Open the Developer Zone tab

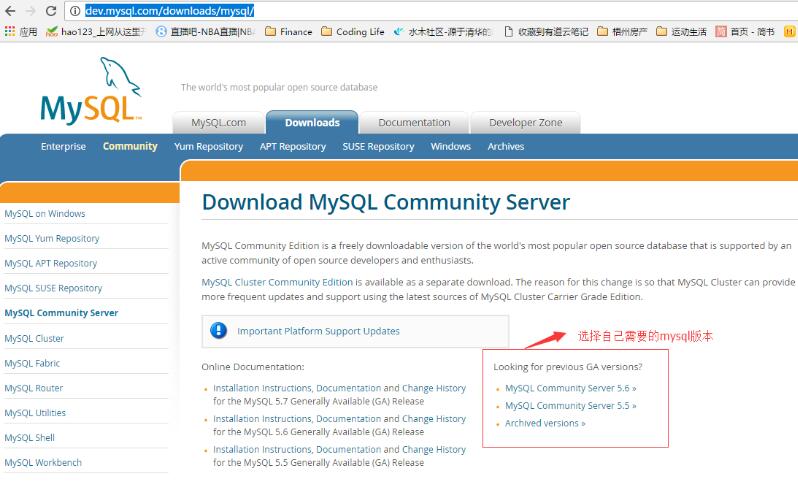[525, 123]
